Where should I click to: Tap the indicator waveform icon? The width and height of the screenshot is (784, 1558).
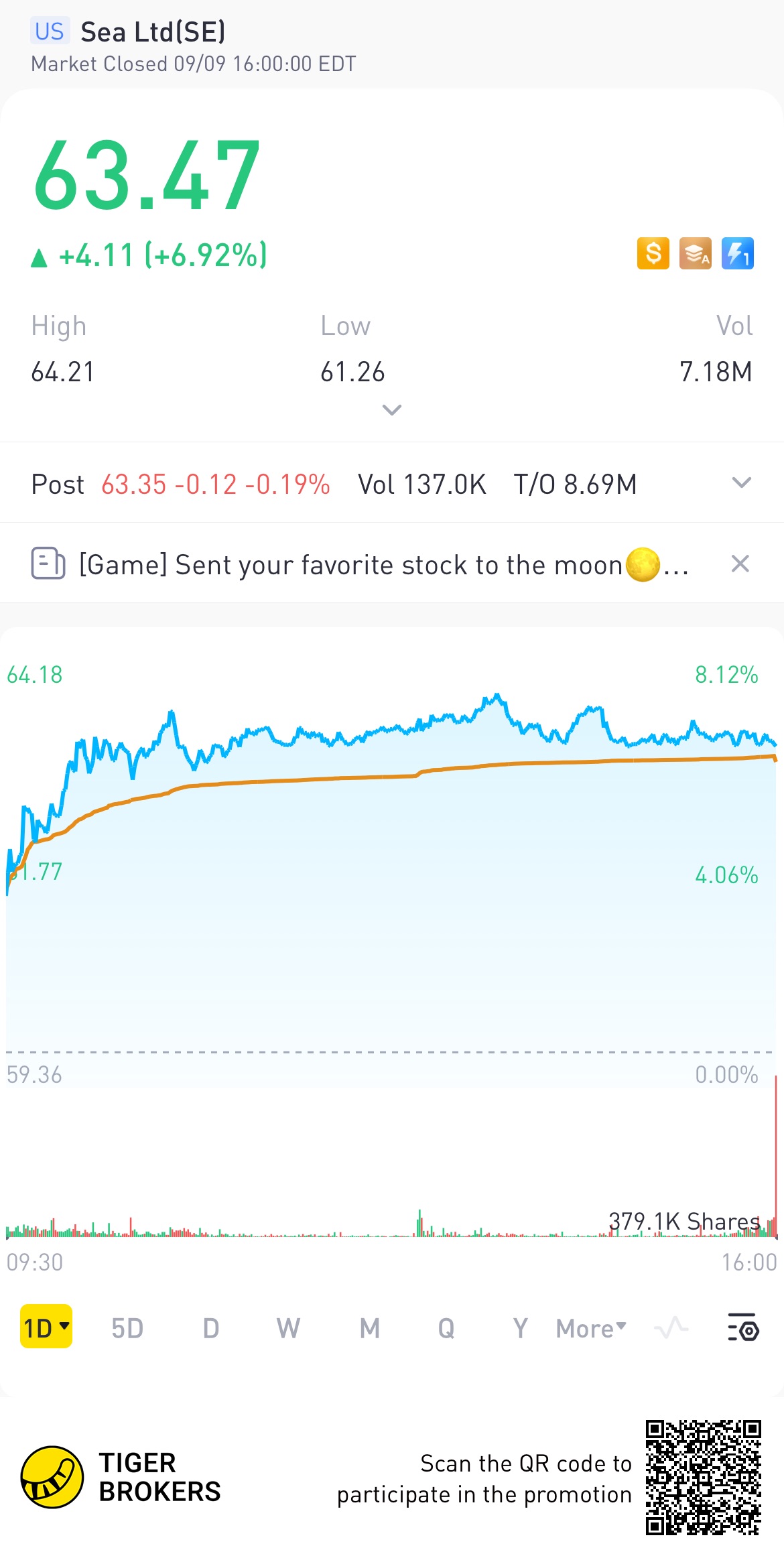coord(671,1327)
